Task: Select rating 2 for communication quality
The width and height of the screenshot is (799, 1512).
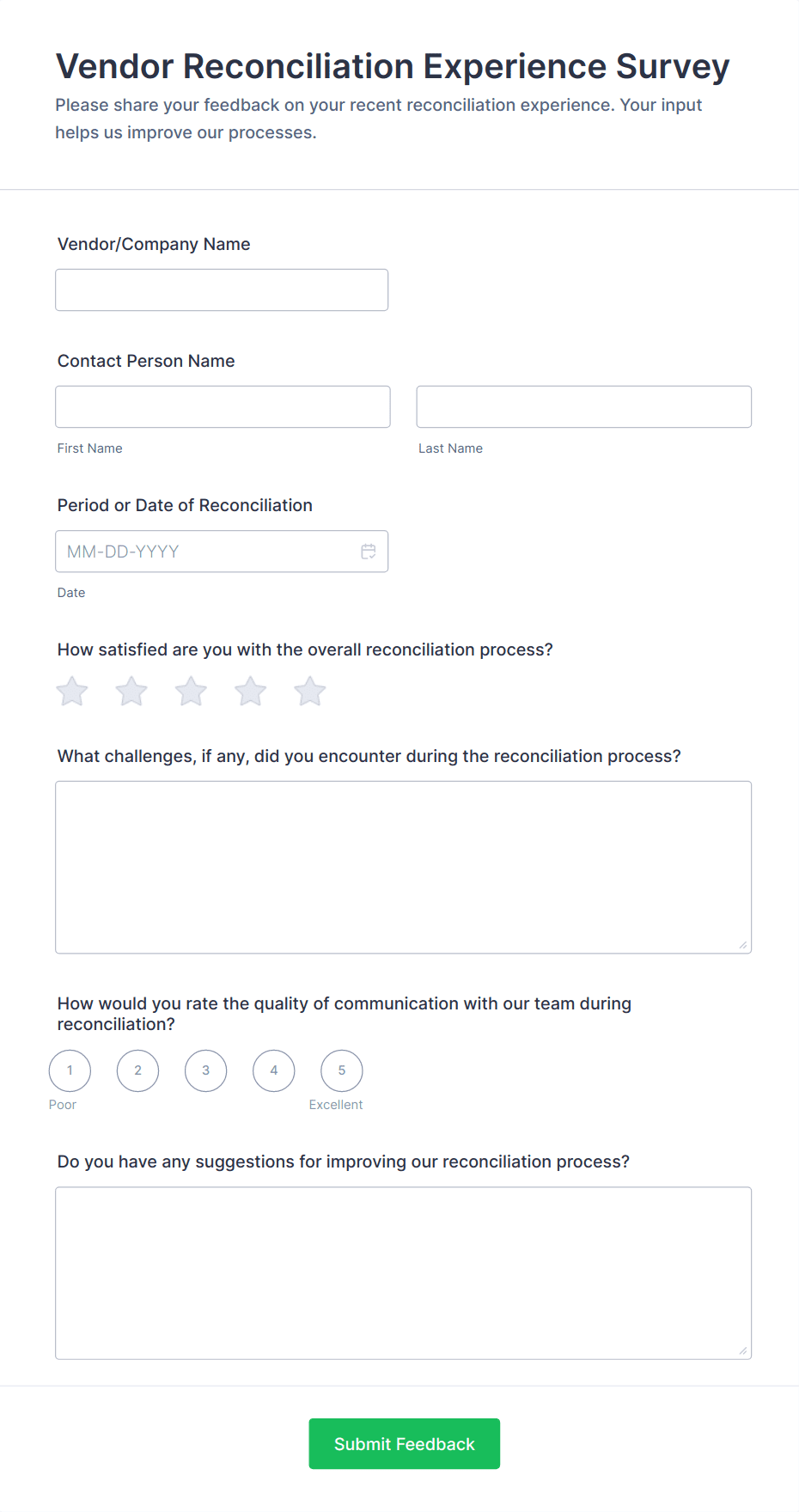Action: click(x=137, y=1070)
